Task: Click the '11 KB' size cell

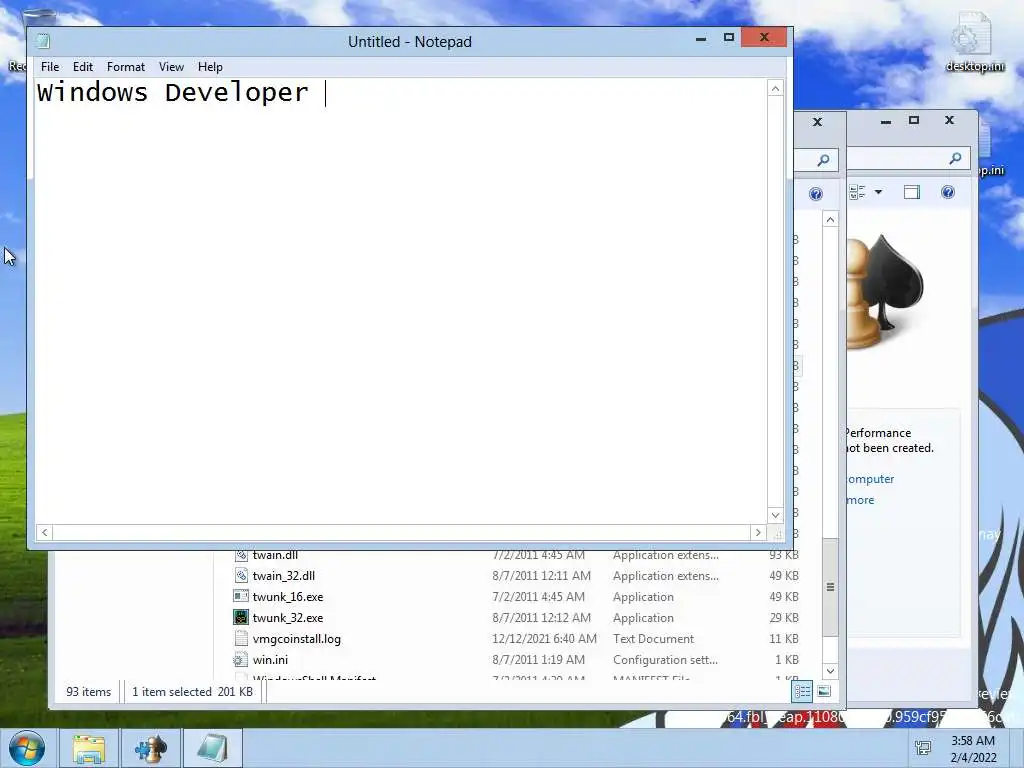Action: click(784, 639)
